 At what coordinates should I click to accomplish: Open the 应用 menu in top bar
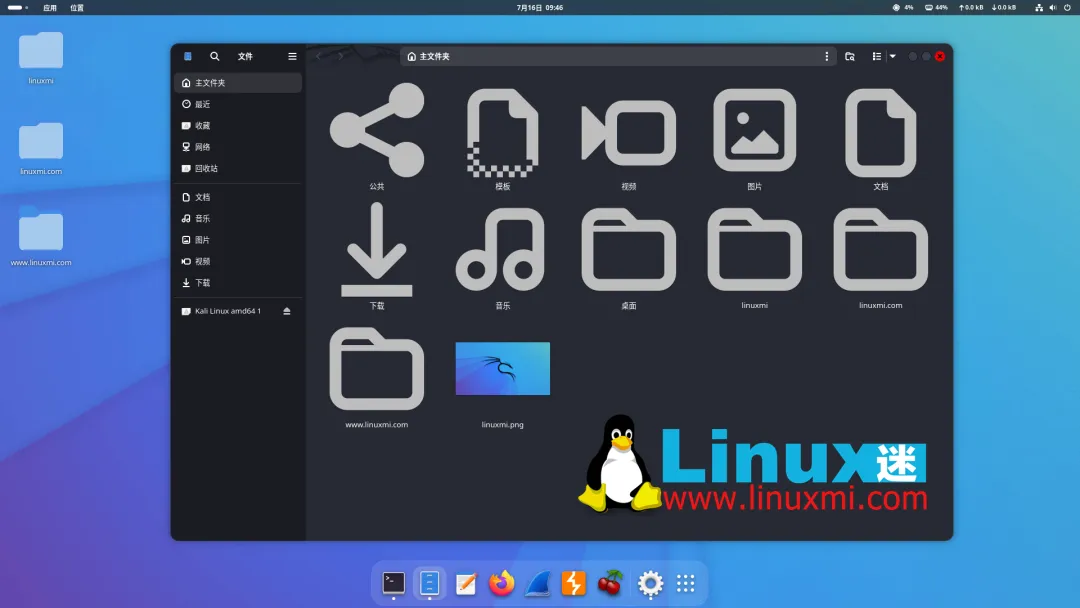(50, 8)
